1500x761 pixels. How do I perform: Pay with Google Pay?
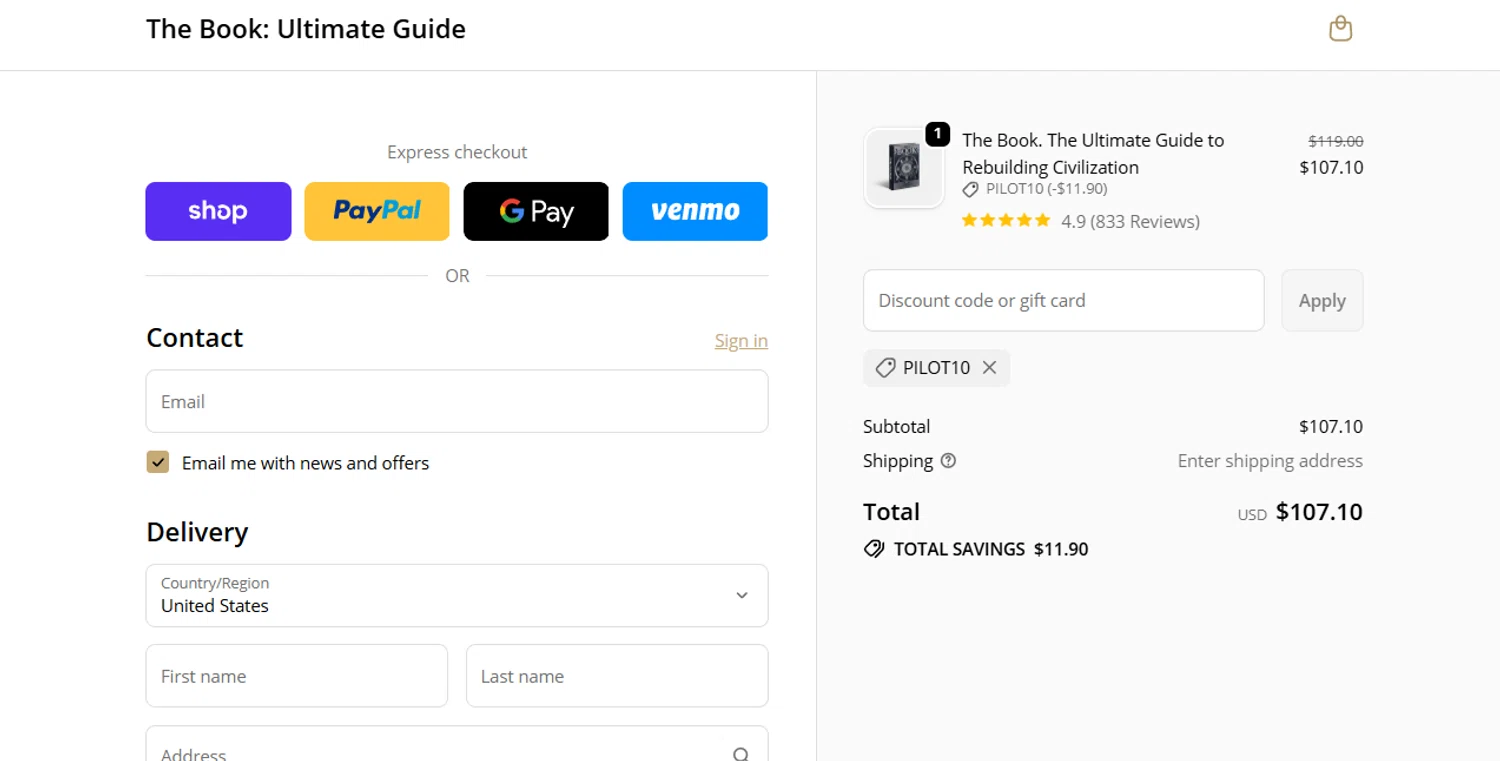coord(536,211)
